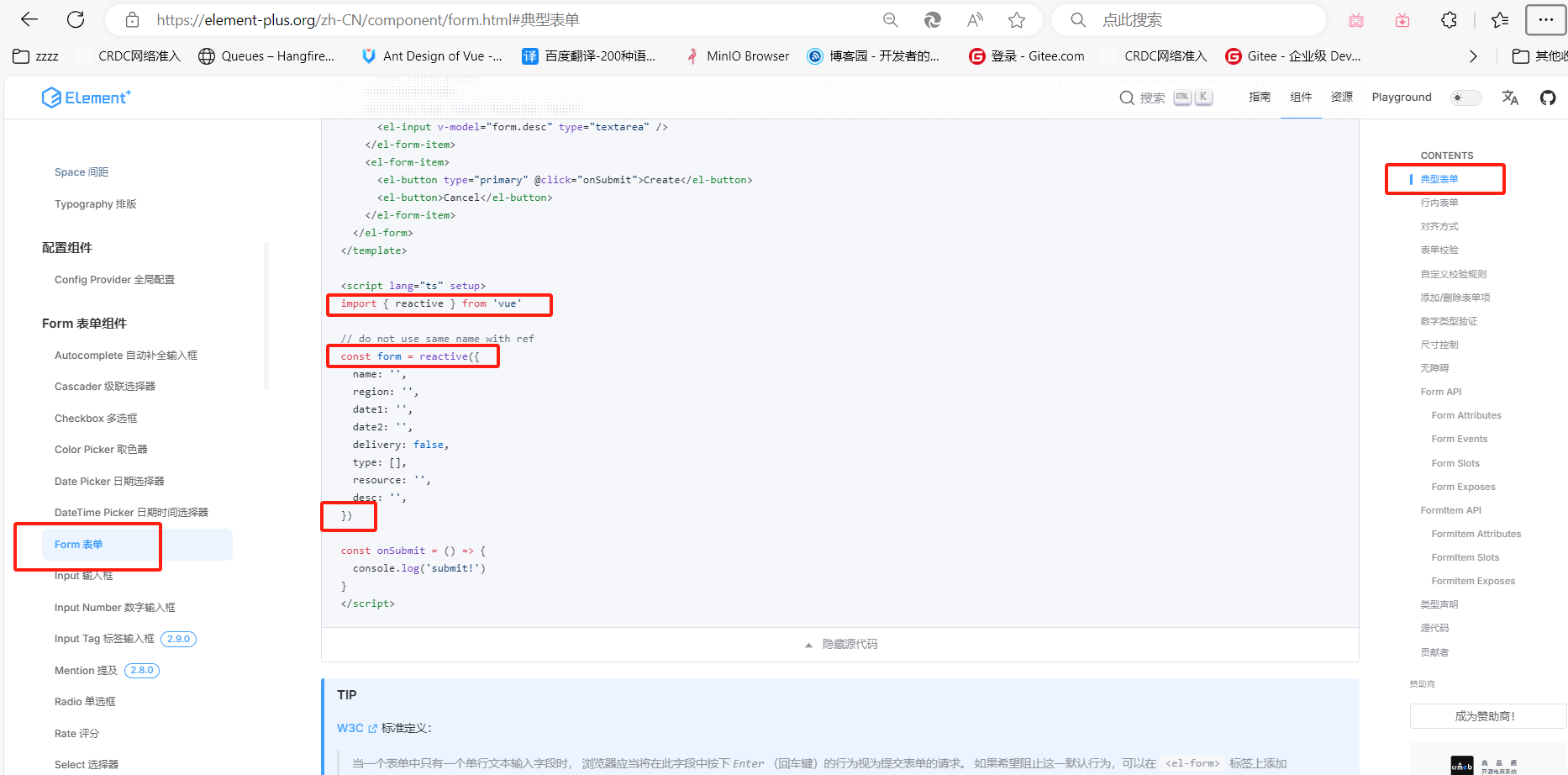Open browser settings and more menu
The width and height of the screenshot is (1568, 775).
1546,19
